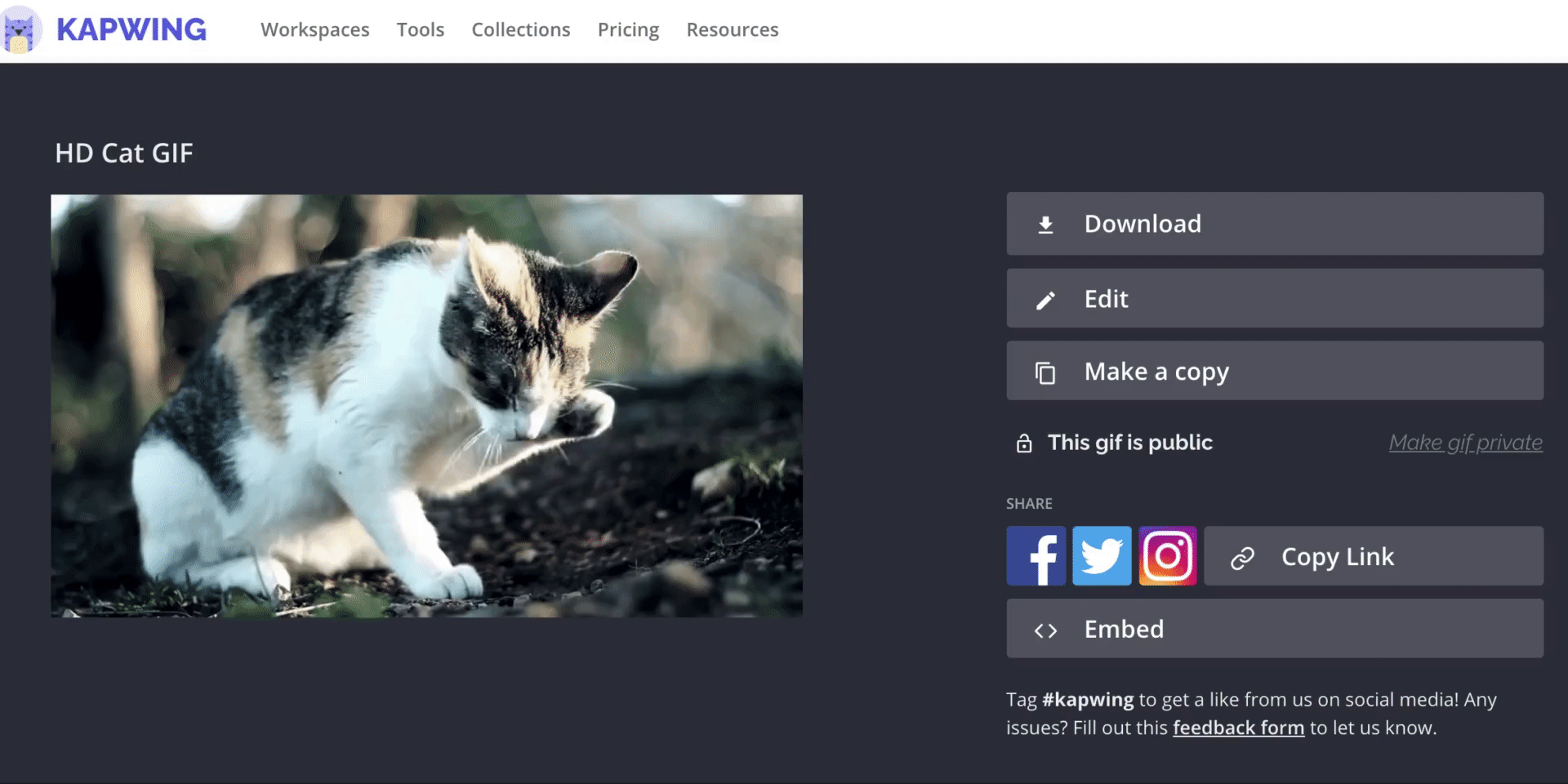This screenshot has width=1568, height=784.
Task: Share the GIF on Instagram
Action: pyautogui.click(x=1168, y=556)
